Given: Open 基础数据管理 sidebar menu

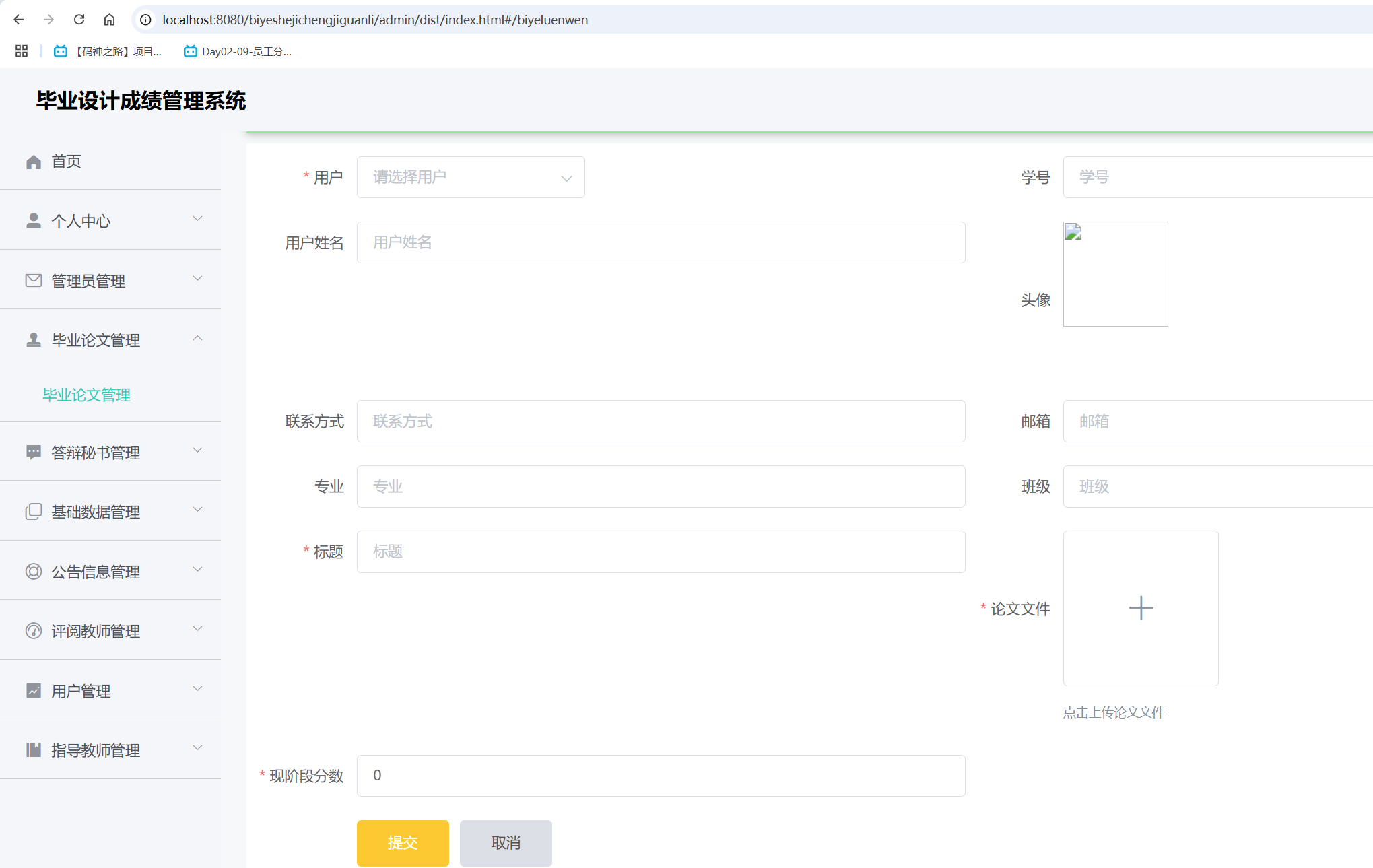Looking at the screenshot, I should 110,512.
